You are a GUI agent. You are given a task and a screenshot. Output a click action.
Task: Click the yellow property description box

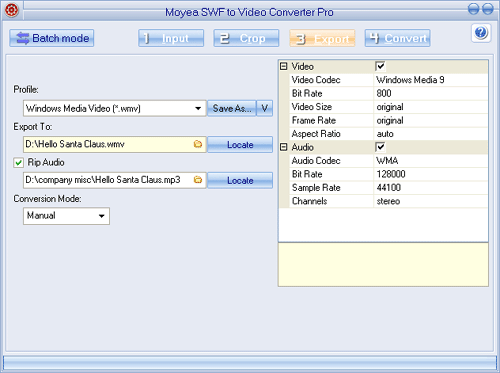pos(383,265)
